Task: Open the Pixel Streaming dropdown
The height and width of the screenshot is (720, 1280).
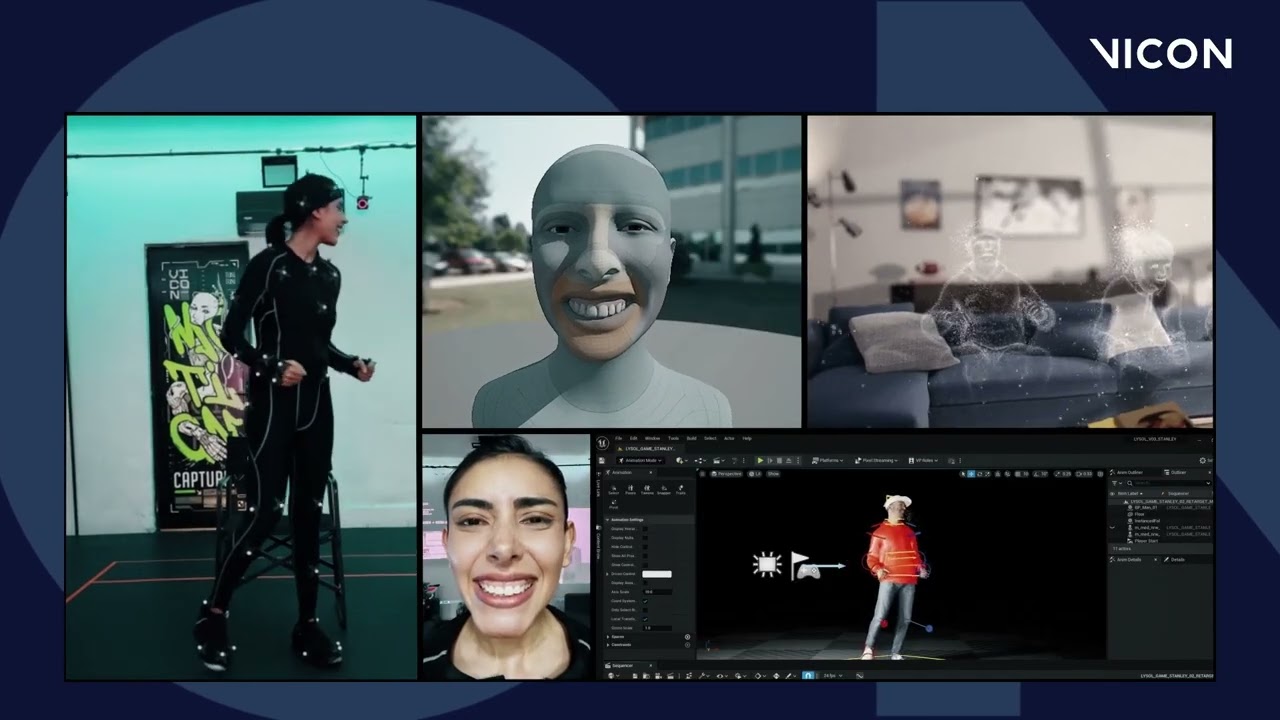Action: [x=875, y=461]
